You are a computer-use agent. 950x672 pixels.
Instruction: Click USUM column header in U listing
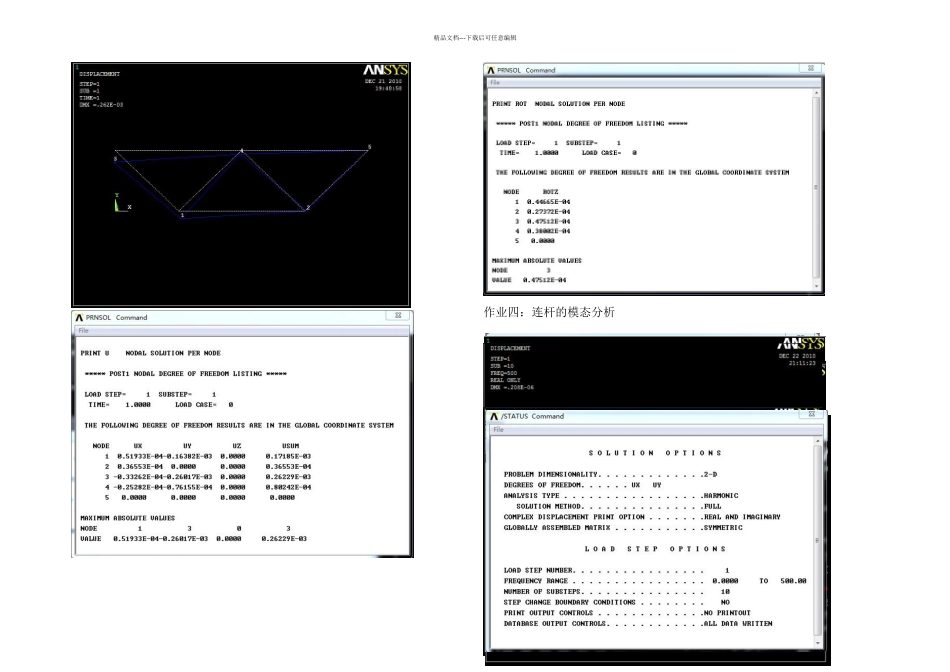290,446
